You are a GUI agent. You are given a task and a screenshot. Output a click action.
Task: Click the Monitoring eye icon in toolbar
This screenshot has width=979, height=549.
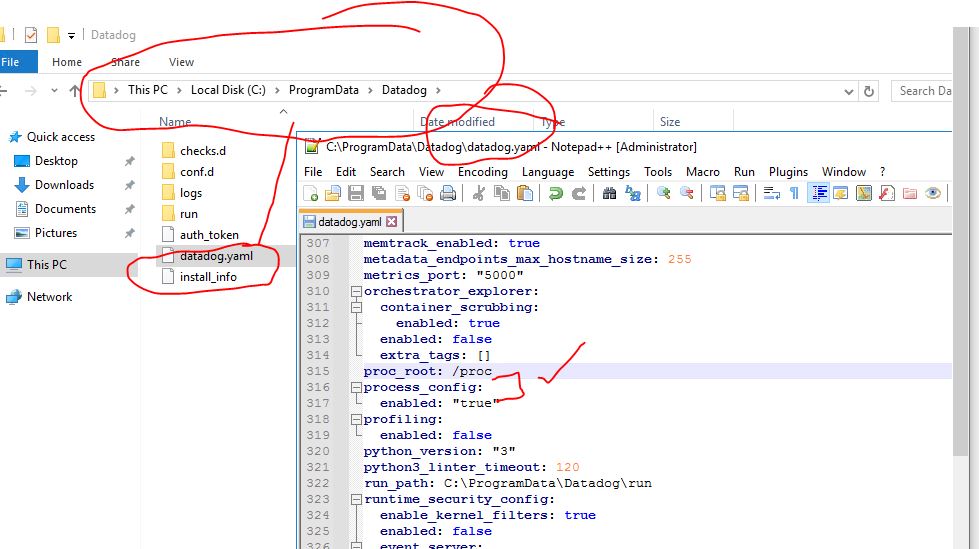click(x=932, y=194)
